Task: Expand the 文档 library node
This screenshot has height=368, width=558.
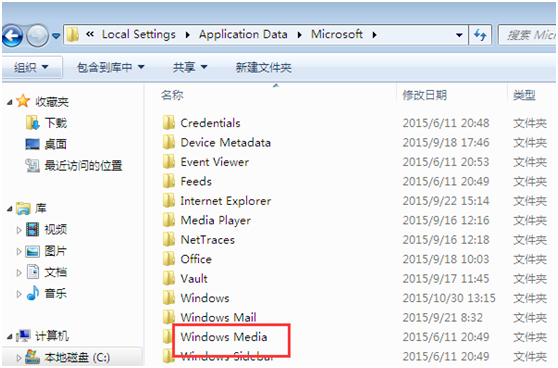Action: (19, 273)
